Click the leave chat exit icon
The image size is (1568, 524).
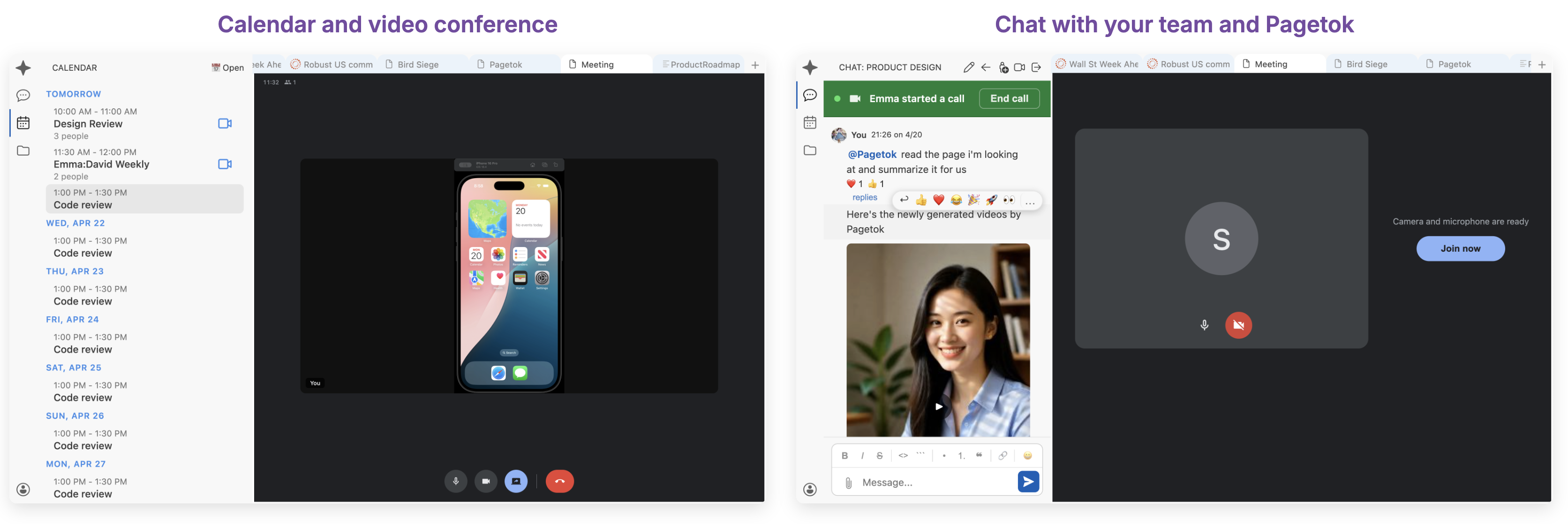click(x=1036, y=67)
